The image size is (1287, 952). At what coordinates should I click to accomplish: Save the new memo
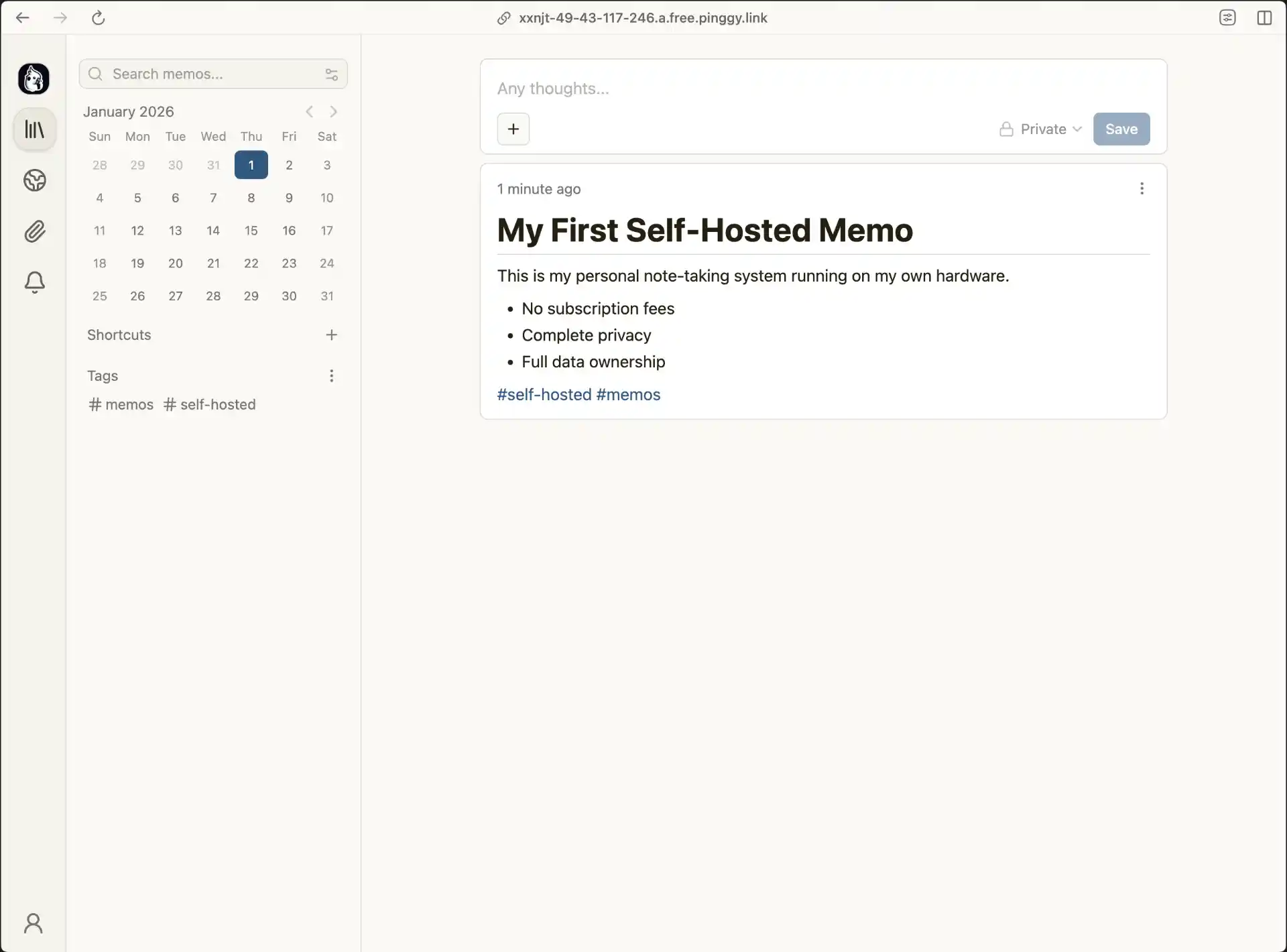point(1121,129)
